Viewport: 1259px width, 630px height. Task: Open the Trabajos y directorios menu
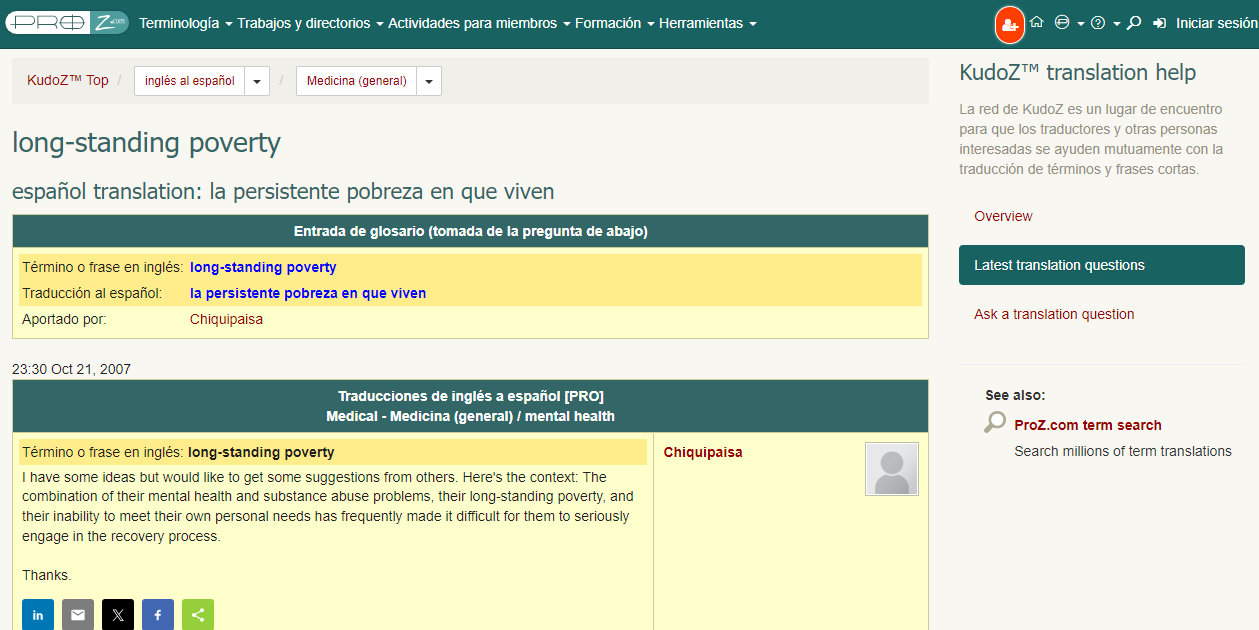[x=310, y=23]
